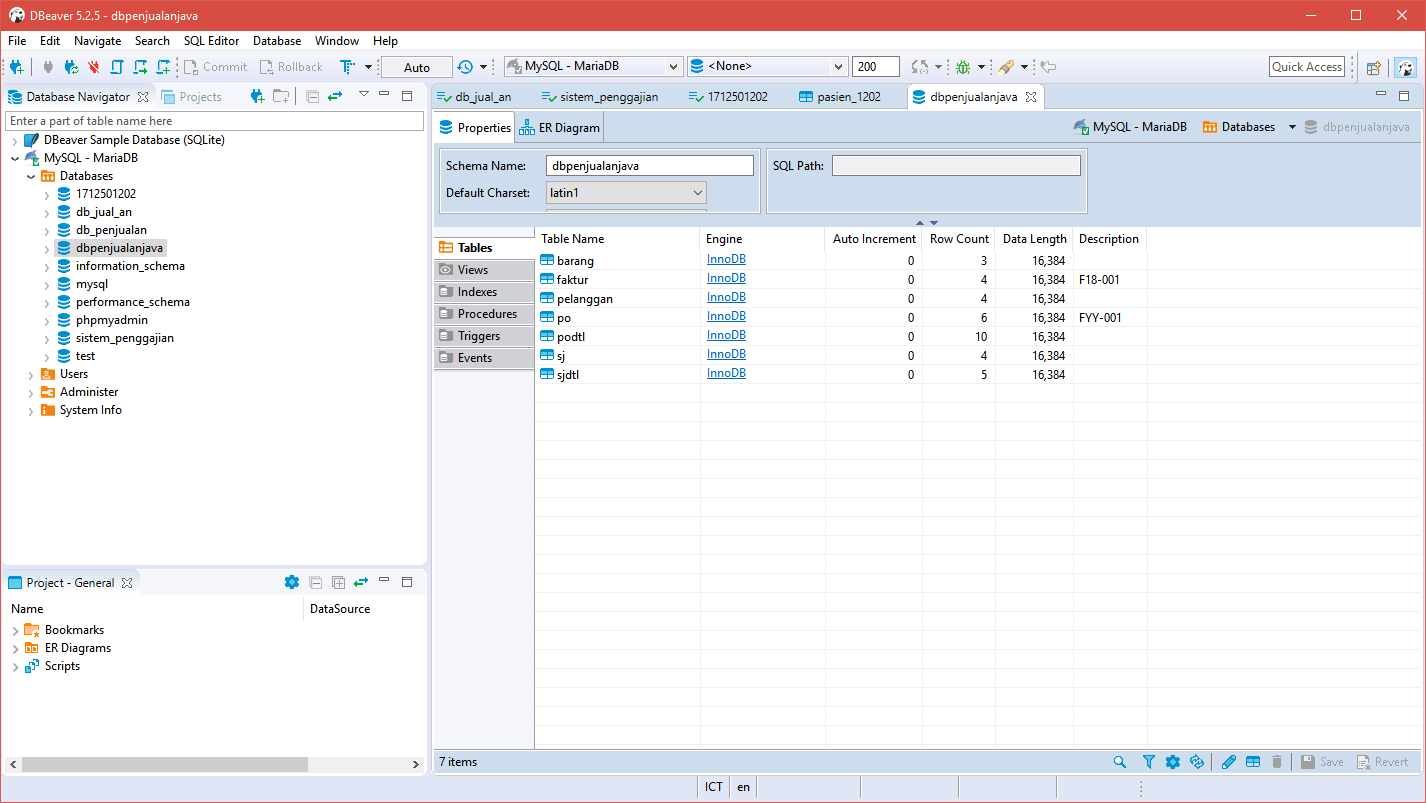Switch to the db_jual_an editor tab
This screenshot has width=1426, height=803.
[x=475, y=97]
